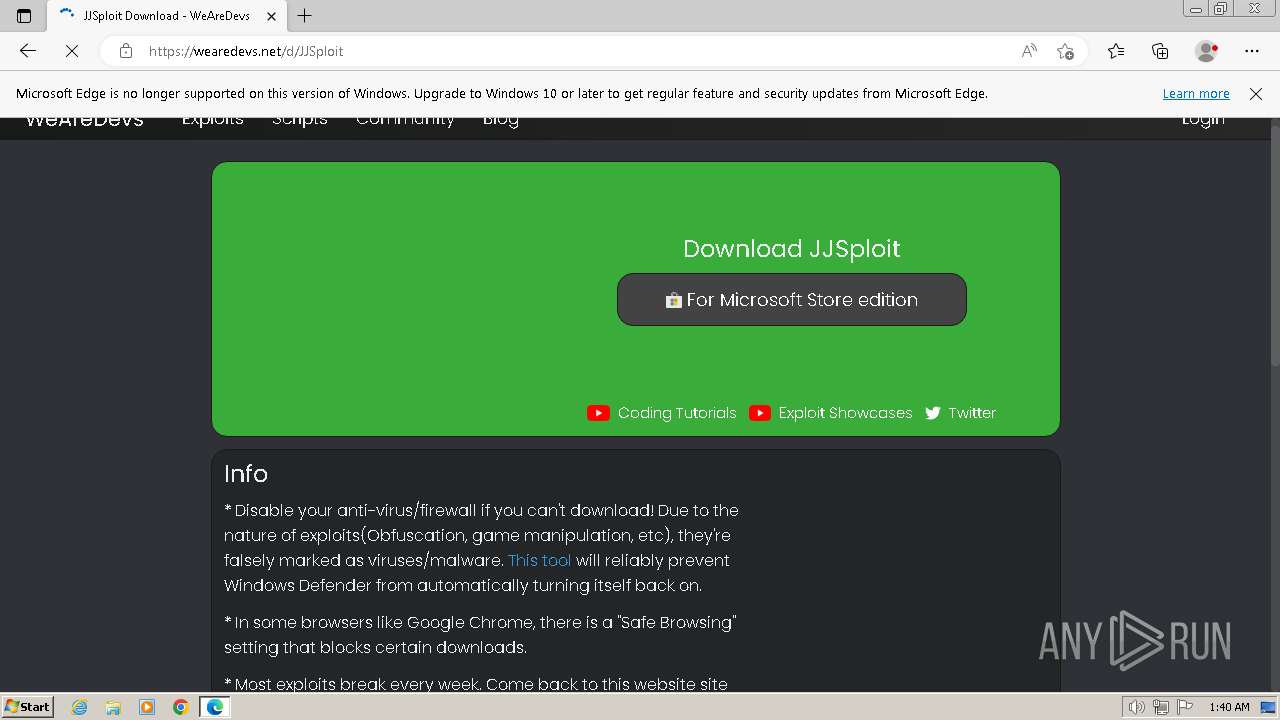This screenshot has width=1280, height=720.
Task: Switch to Microsoft Edge taskbar button
Action: (215, 707)
